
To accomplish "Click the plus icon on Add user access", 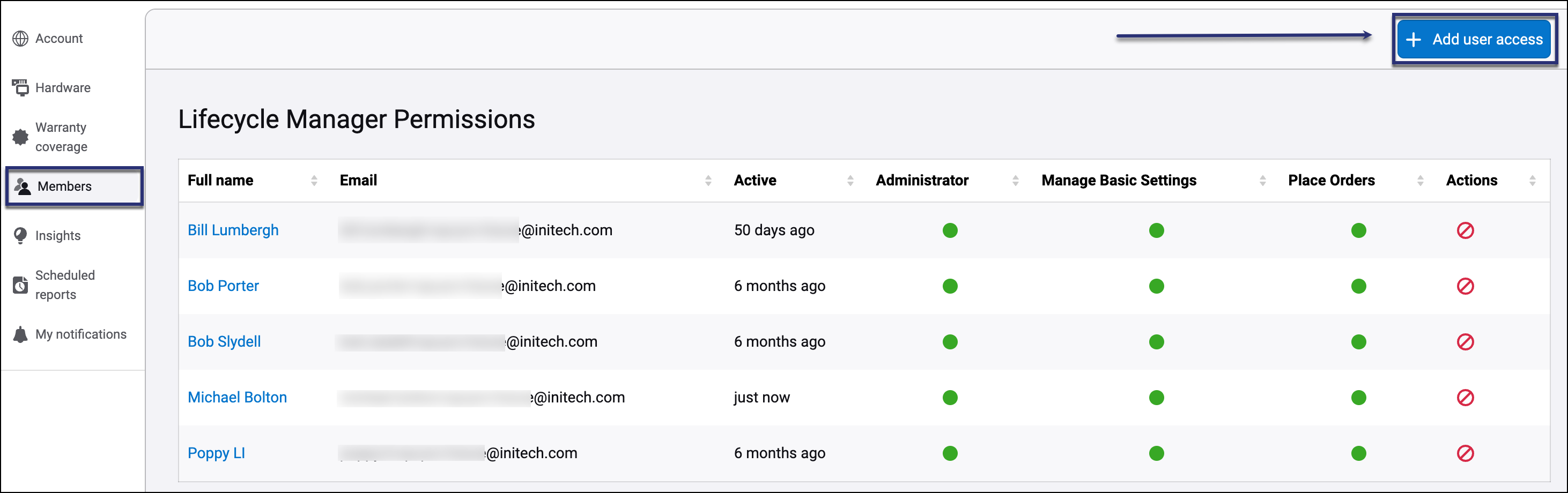I will [1414, 40].
